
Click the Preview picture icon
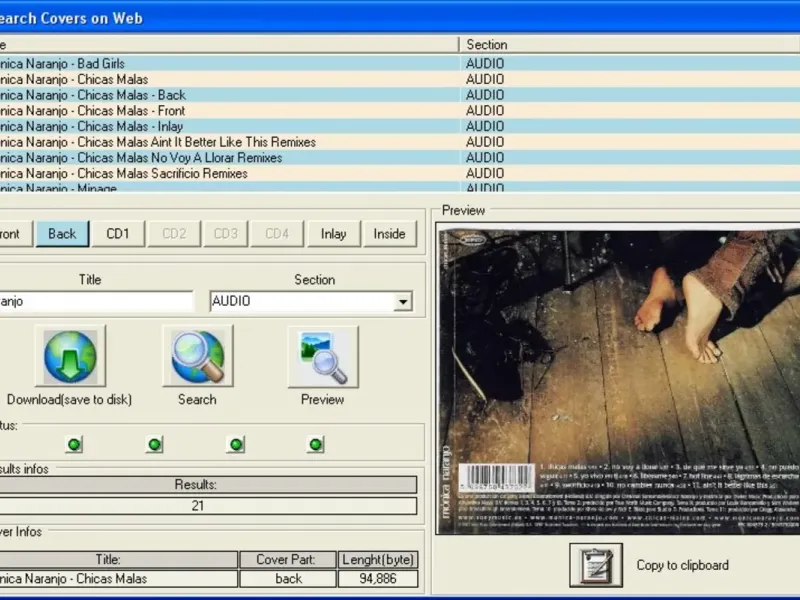(x=323, y=356)
